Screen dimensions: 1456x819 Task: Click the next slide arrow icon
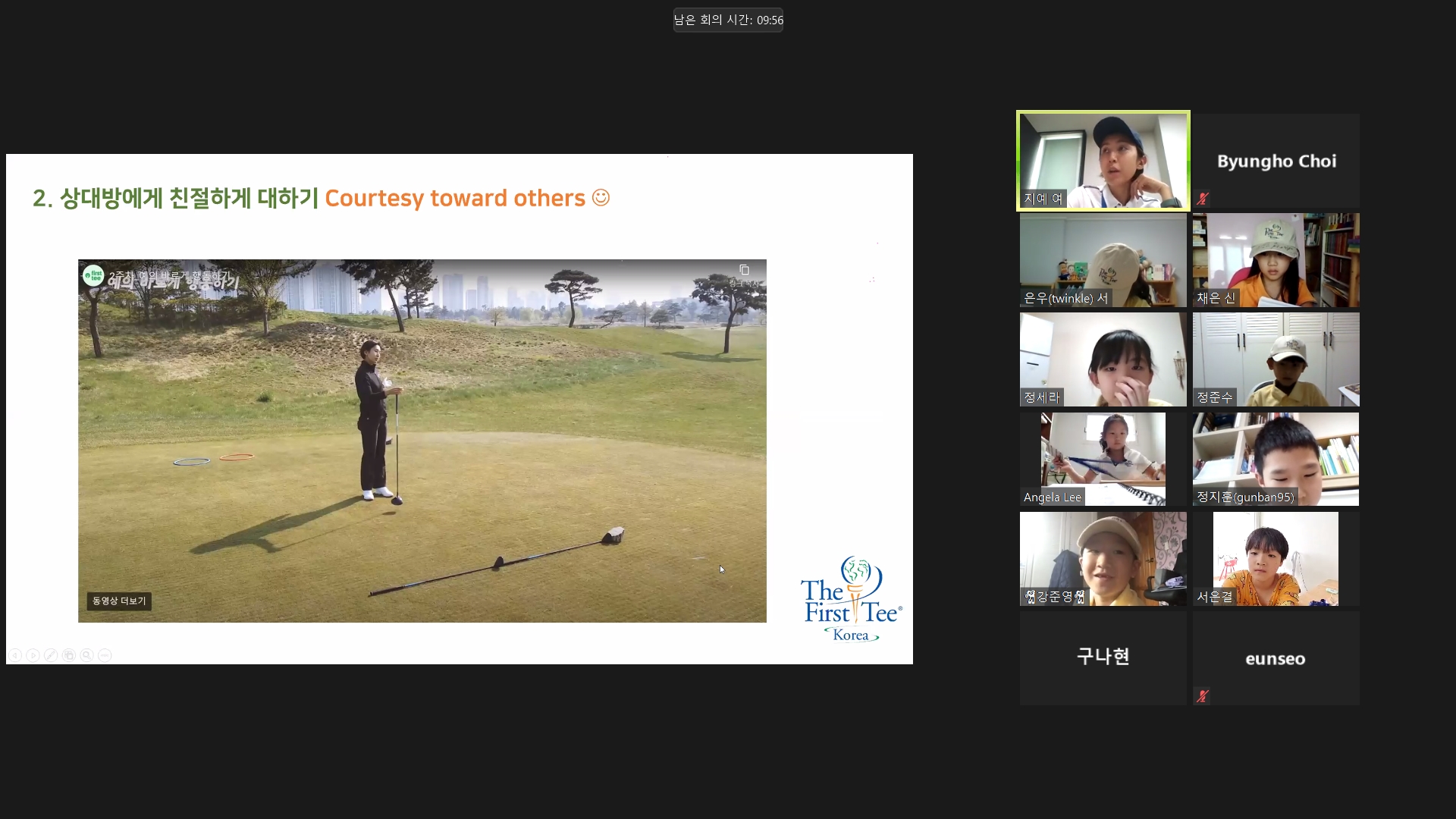33,655
